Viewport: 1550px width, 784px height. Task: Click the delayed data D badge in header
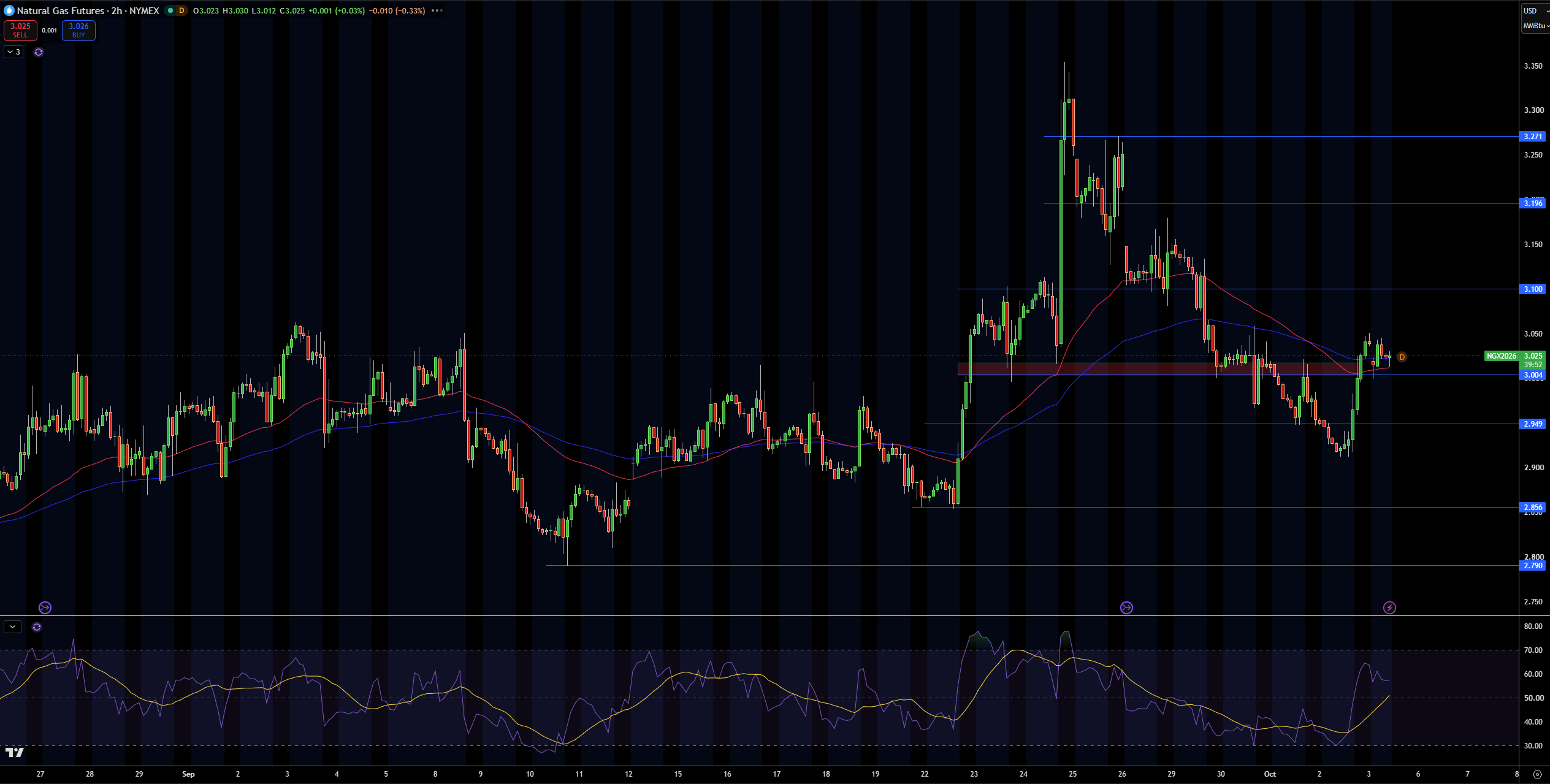pyautogui.click(x=181, y=10)
